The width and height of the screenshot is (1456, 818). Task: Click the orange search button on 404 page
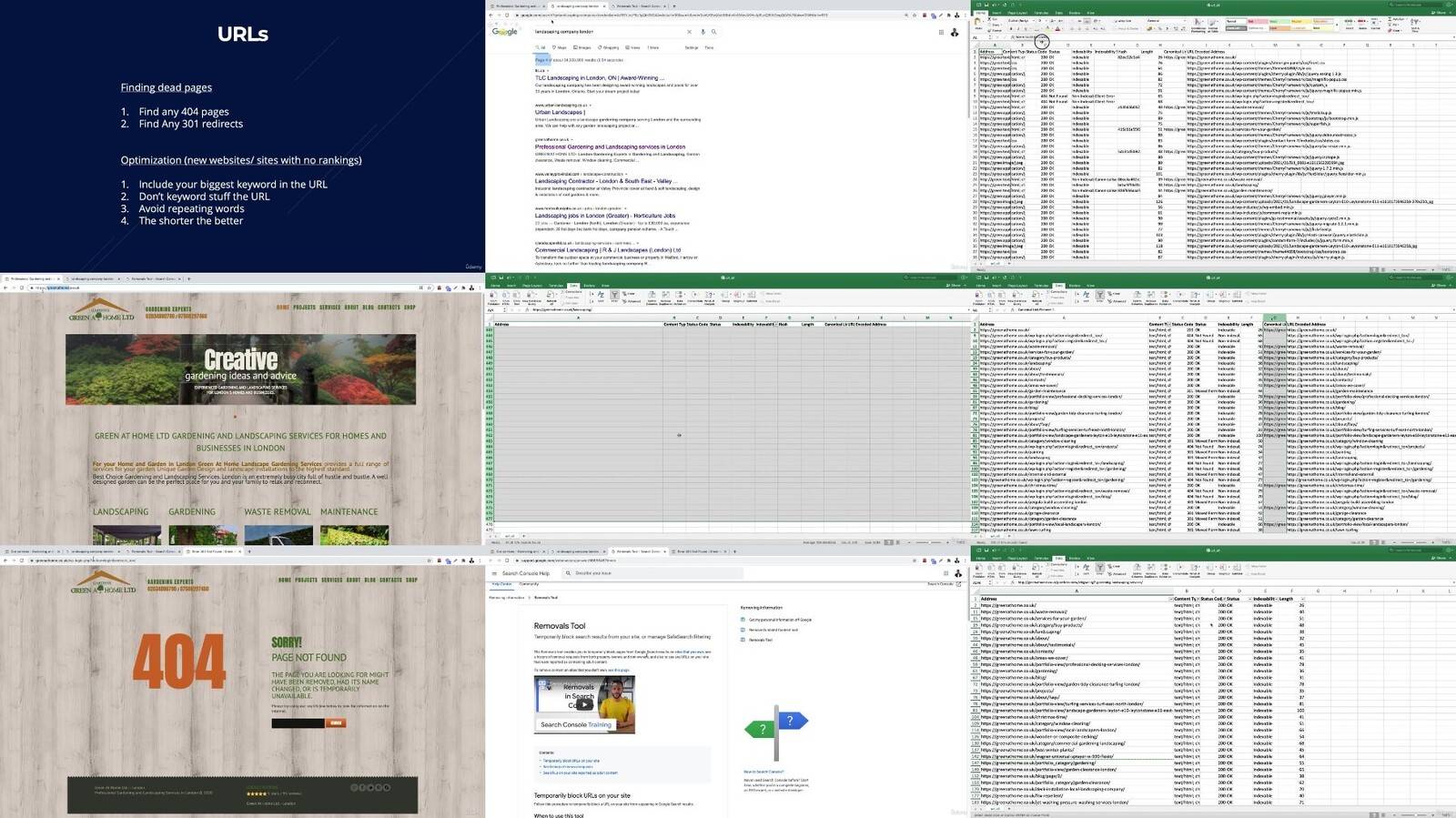tap(336, 723)
